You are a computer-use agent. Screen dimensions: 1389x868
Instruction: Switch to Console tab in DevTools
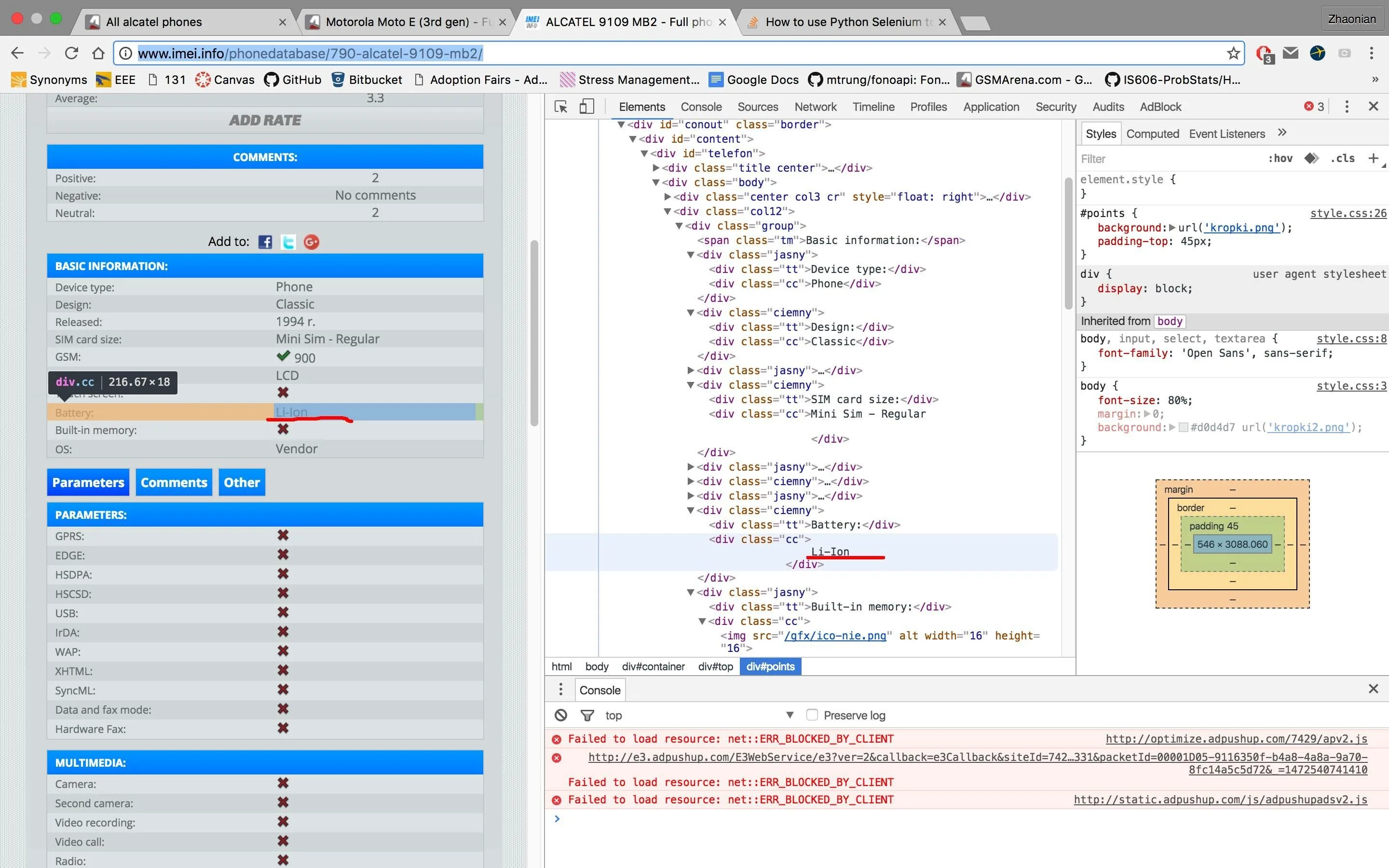[x=701, y=107]
